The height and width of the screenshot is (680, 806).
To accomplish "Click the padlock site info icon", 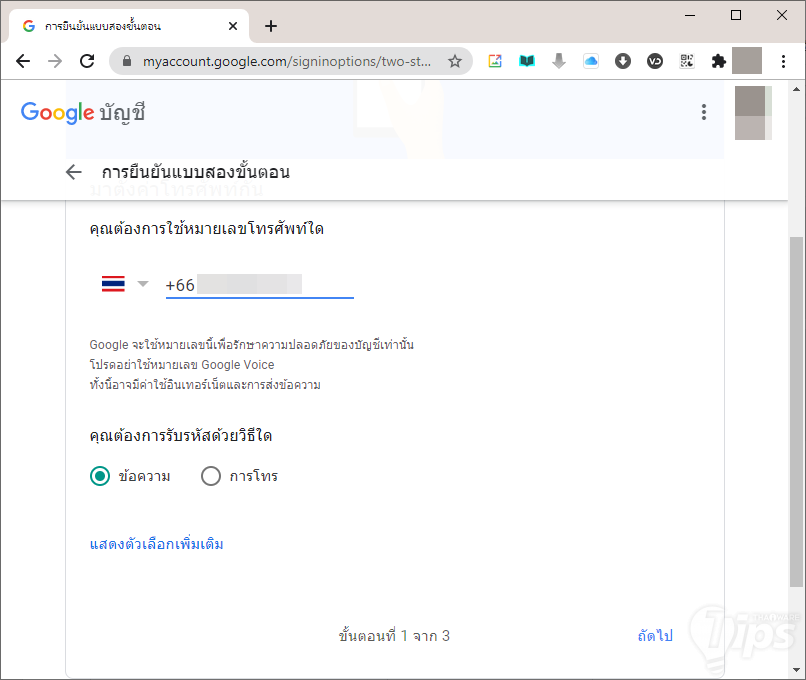I will pyautogui.click(x=127, y=61).
